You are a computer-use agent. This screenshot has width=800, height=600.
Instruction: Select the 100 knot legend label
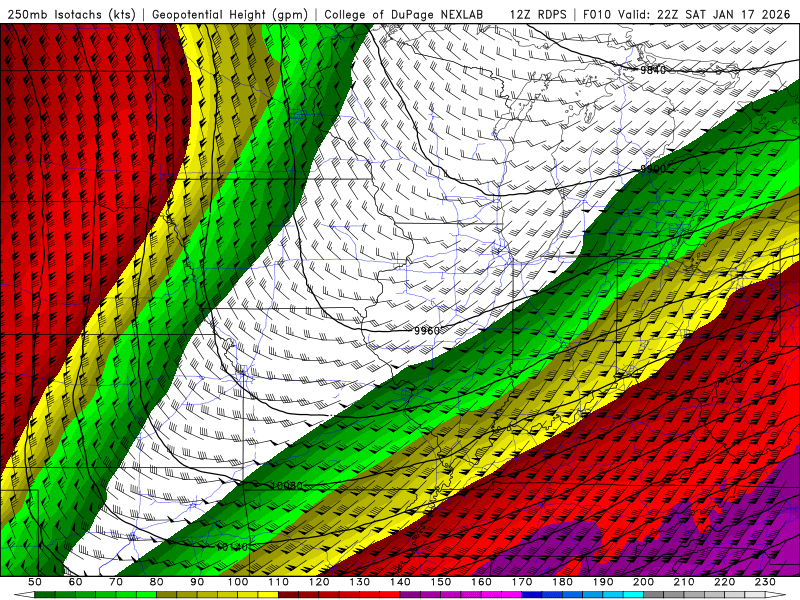238,582
